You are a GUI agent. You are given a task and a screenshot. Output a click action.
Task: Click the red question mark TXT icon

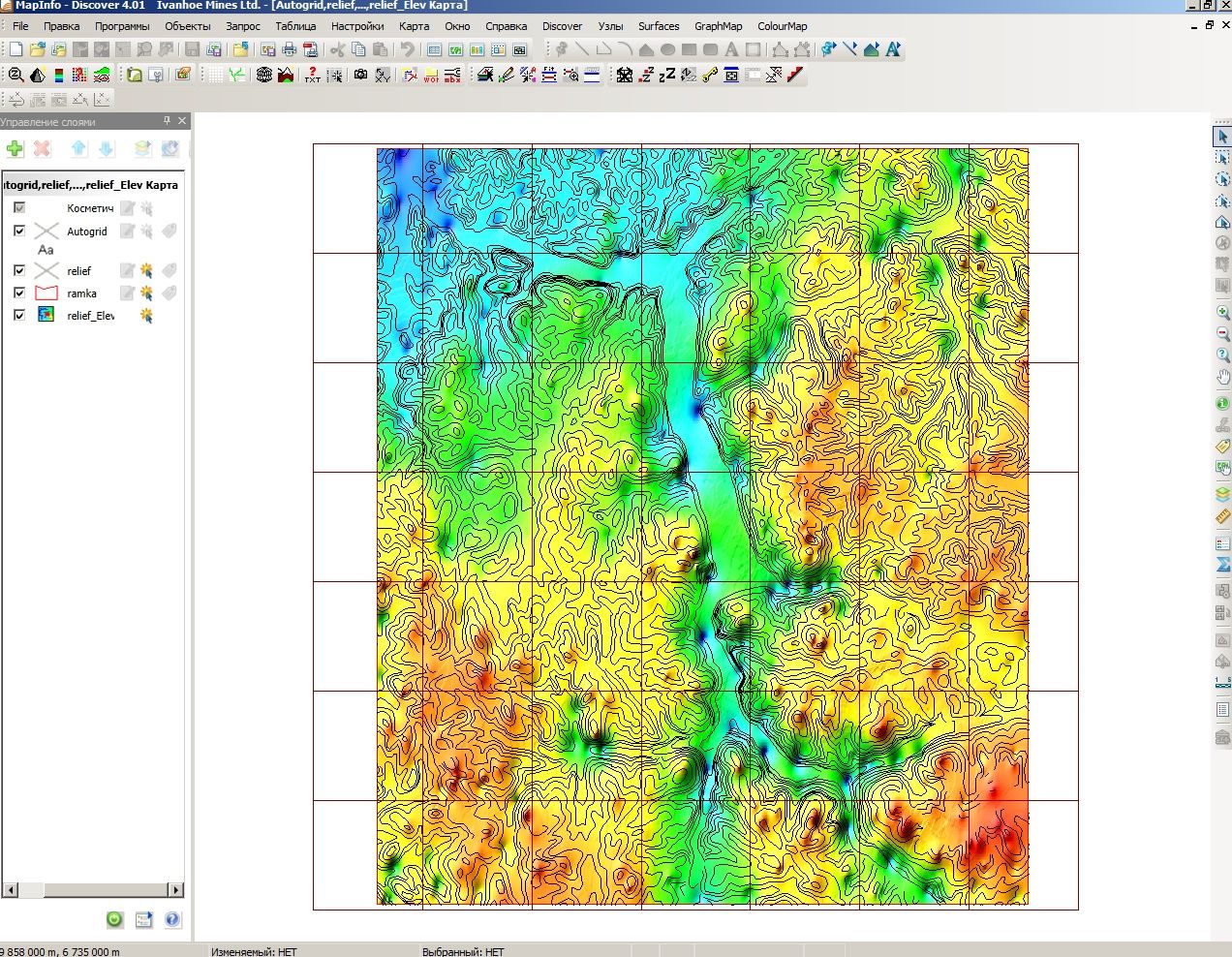[x=312, y=75]
